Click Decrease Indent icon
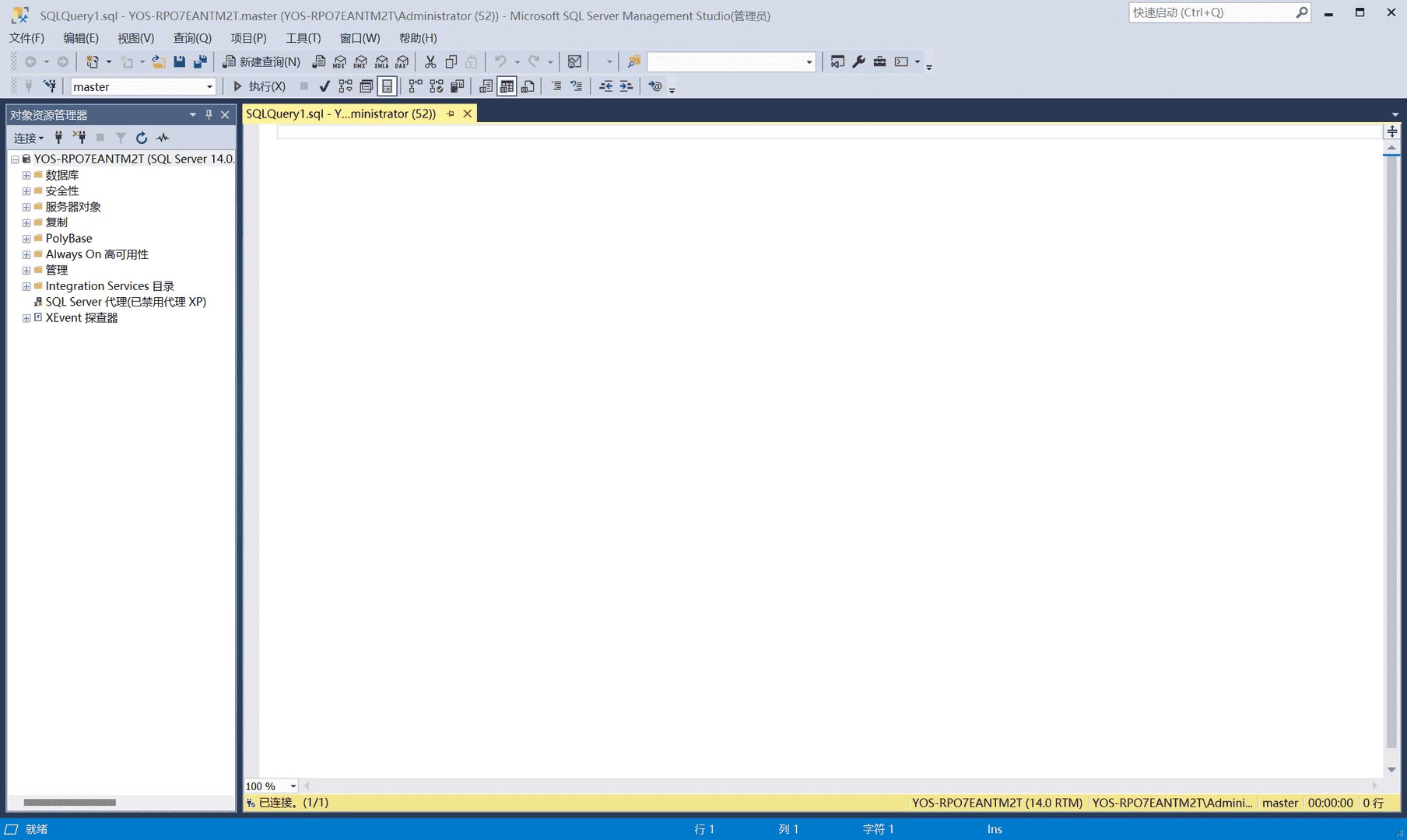Screen dimensions: 1407x840 (x=605, y=86)
